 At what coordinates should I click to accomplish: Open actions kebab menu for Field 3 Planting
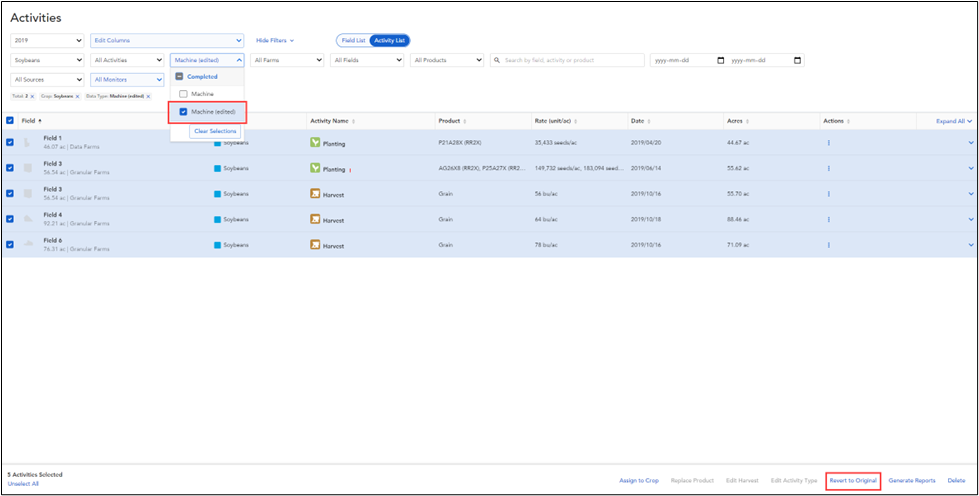tap(829, 169)
